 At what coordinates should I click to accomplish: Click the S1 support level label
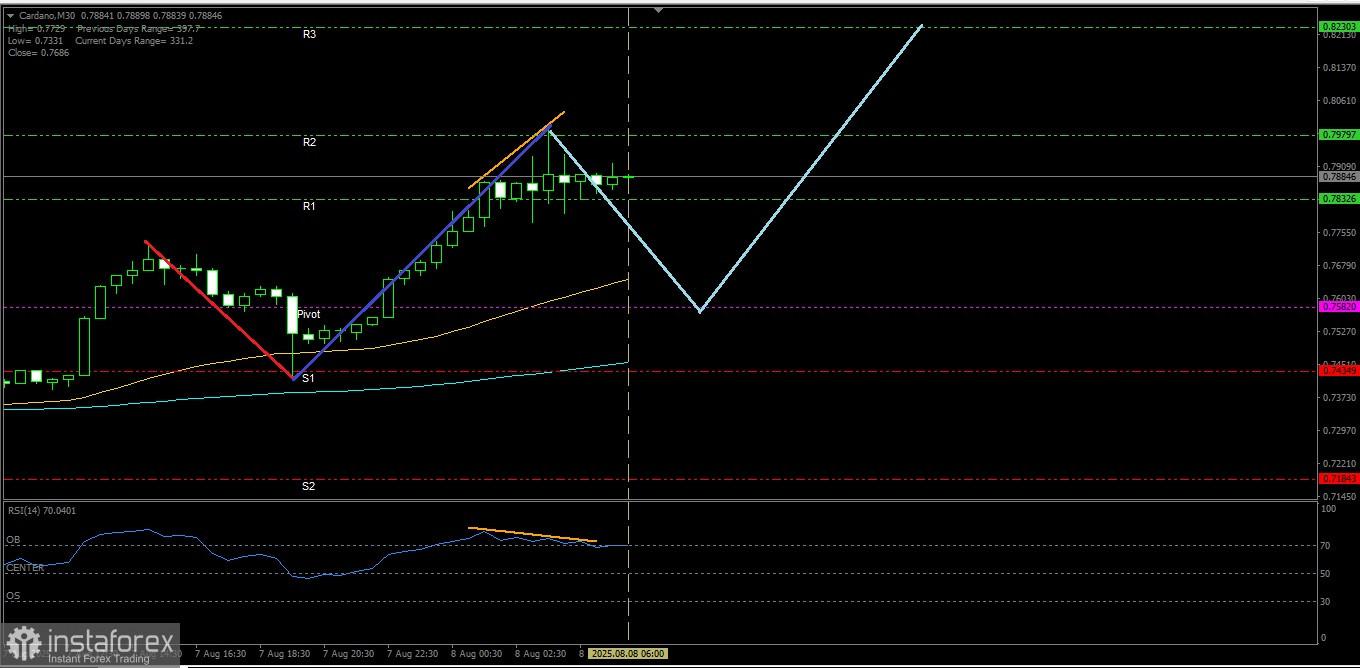(309, 379)
